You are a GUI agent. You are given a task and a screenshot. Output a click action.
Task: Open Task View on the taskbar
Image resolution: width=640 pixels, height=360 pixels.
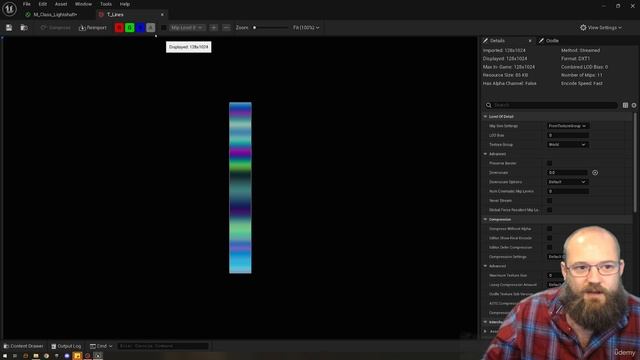pos(15,356)
